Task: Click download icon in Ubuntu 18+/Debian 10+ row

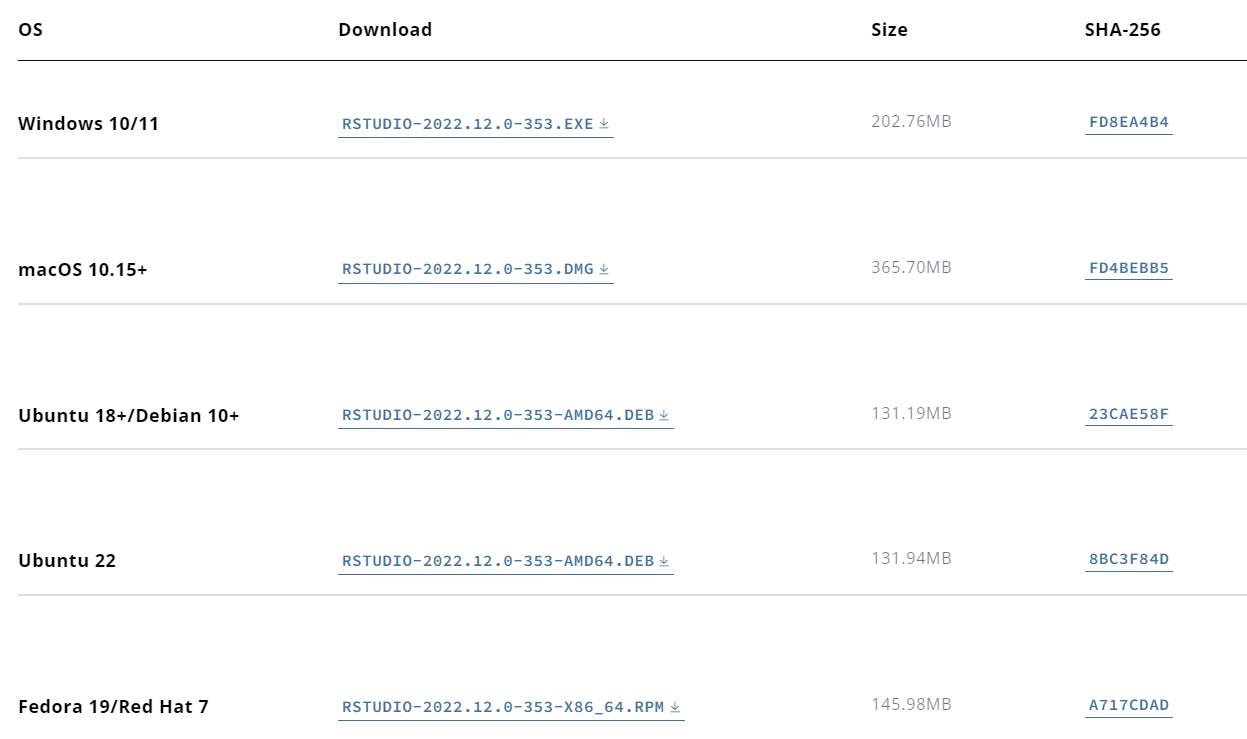Action: coord(664,415)
